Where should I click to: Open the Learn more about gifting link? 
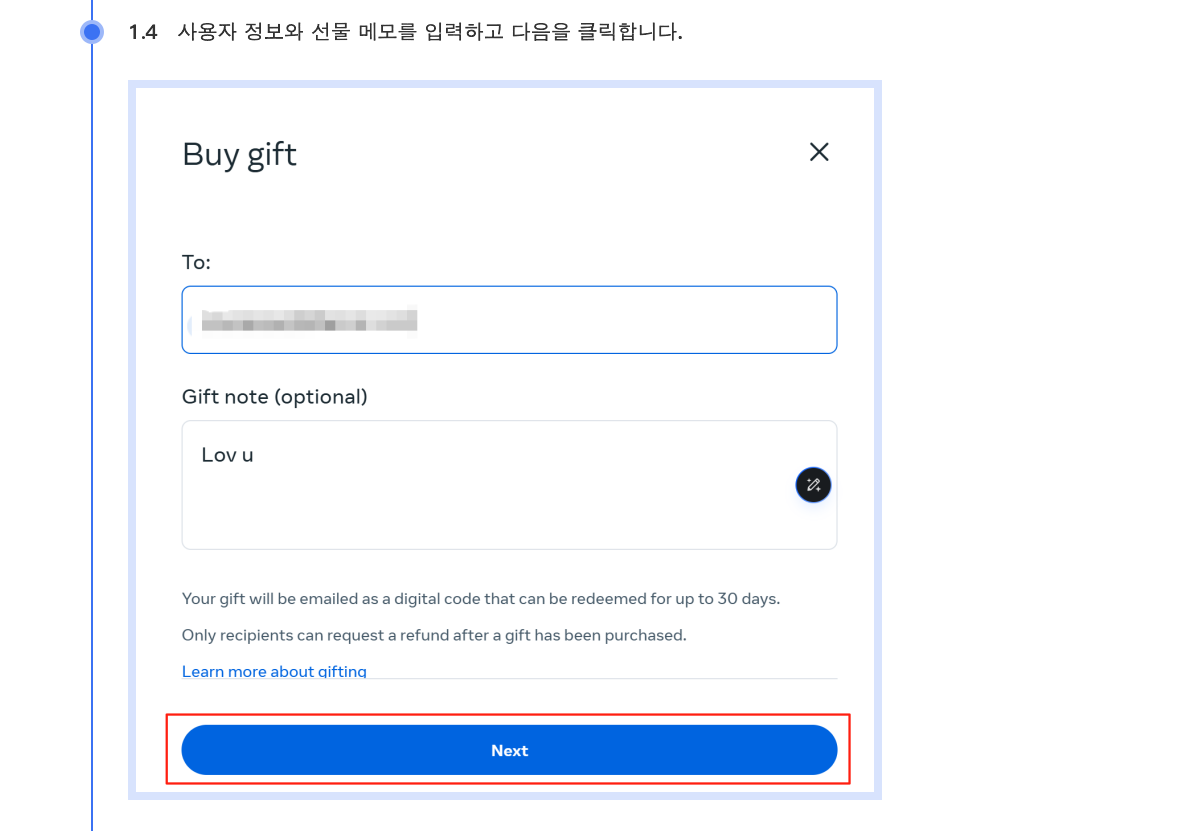tap(274, 671)
